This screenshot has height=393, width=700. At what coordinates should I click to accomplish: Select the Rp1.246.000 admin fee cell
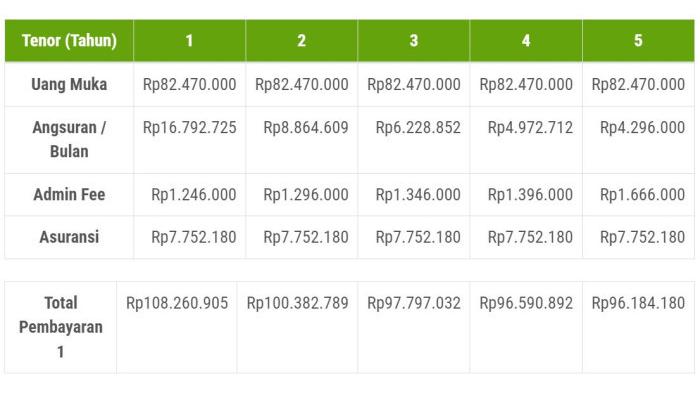tap(189, 195)
